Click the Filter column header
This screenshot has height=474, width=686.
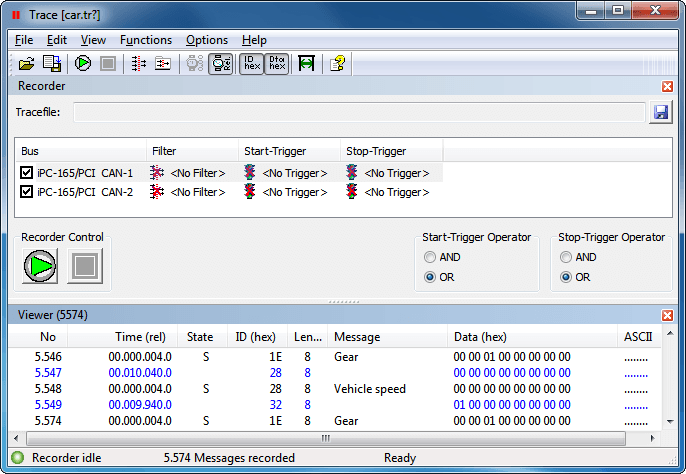pos(192,151)
